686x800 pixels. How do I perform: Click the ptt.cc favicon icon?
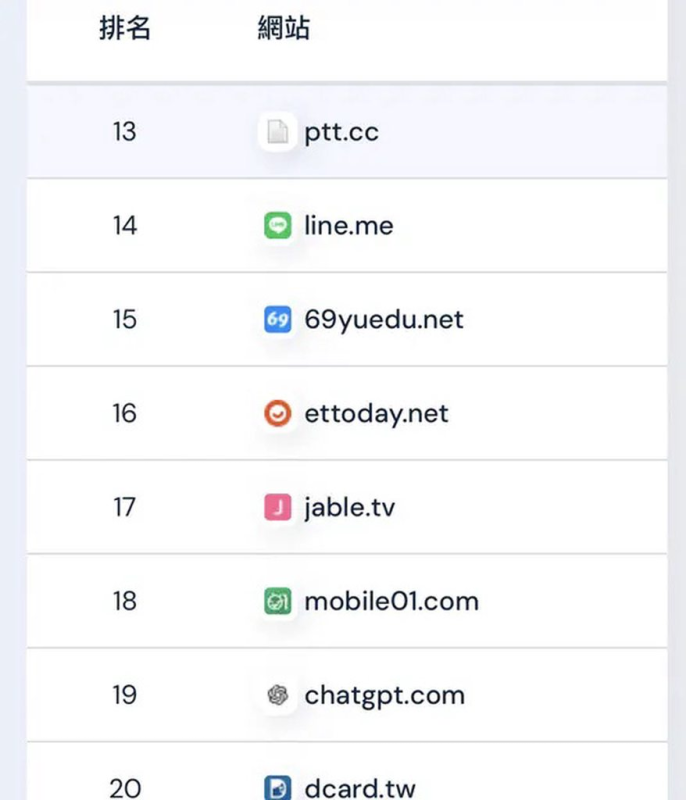[x=277, y=132]
